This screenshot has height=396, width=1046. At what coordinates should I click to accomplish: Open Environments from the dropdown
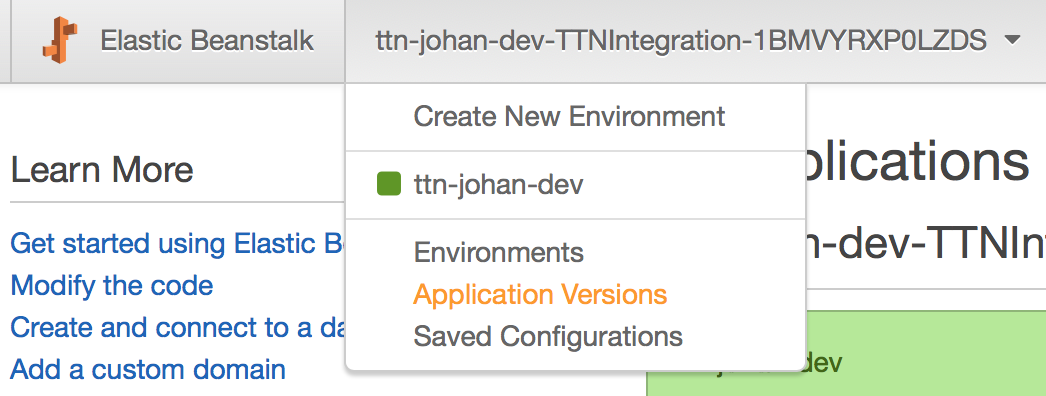(x=498, y=253)
